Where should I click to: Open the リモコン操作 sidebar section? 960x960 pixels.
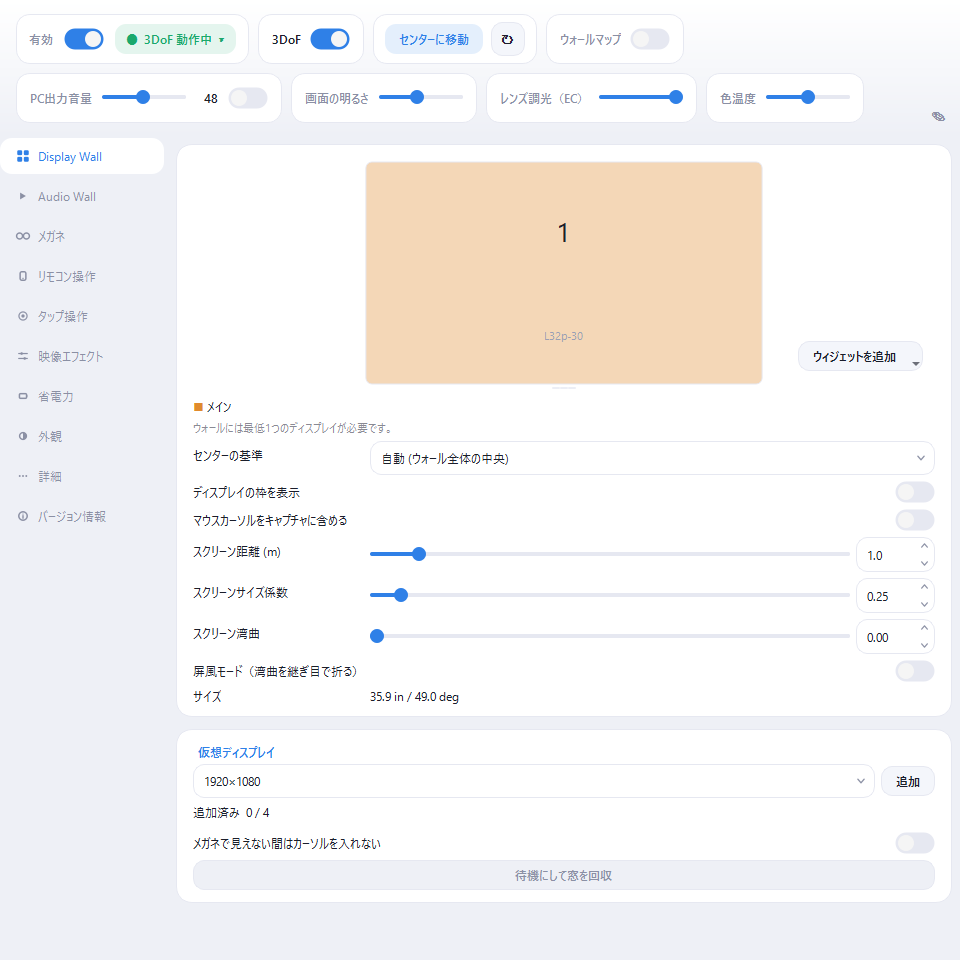pos(82,276)
